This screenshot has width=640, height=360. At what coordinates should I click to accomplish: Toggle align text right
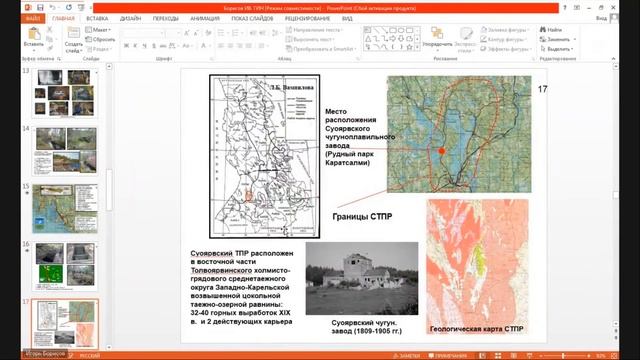coord(240,46)
